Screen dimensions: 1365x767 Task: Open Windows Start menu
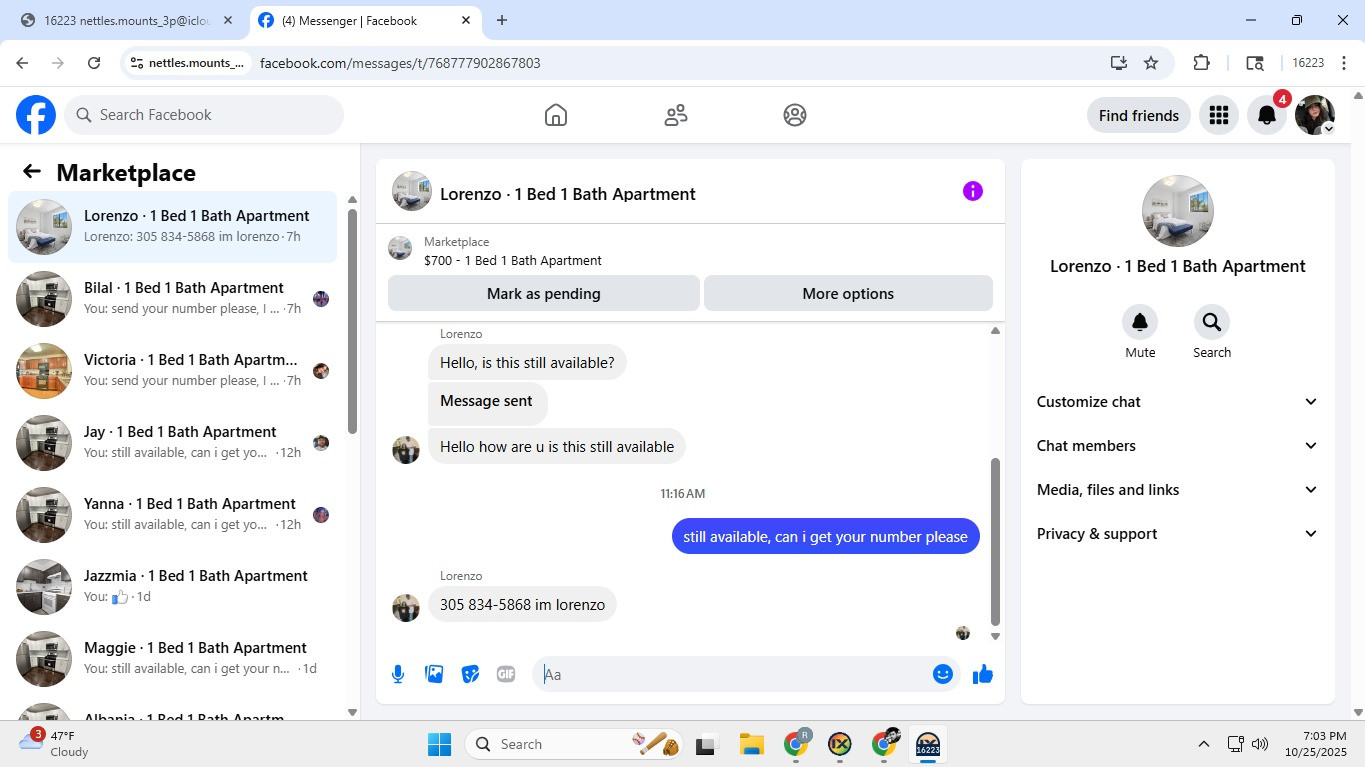point(439,744)
